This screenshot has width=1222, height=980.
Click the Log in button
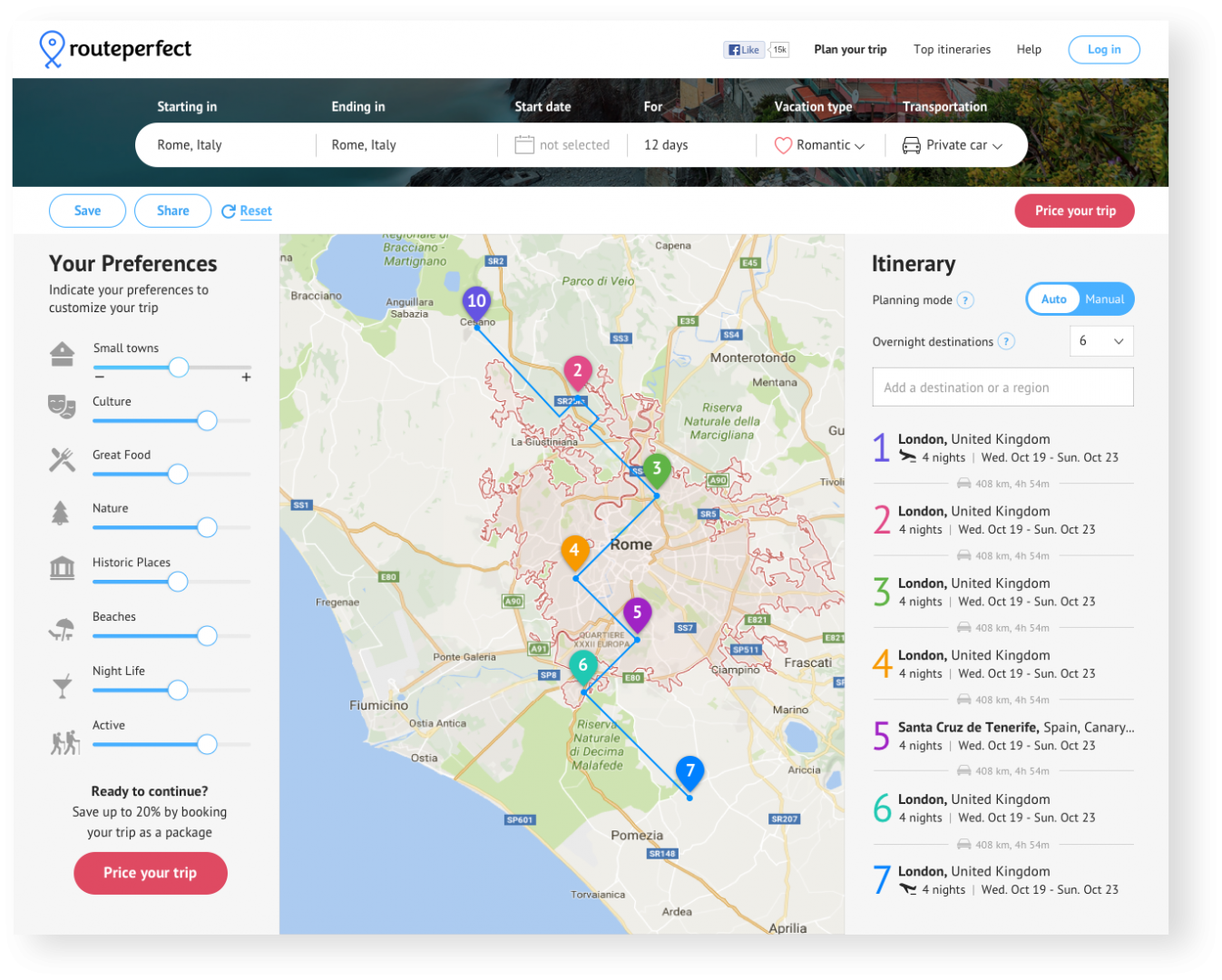(x=1104, y=50)
